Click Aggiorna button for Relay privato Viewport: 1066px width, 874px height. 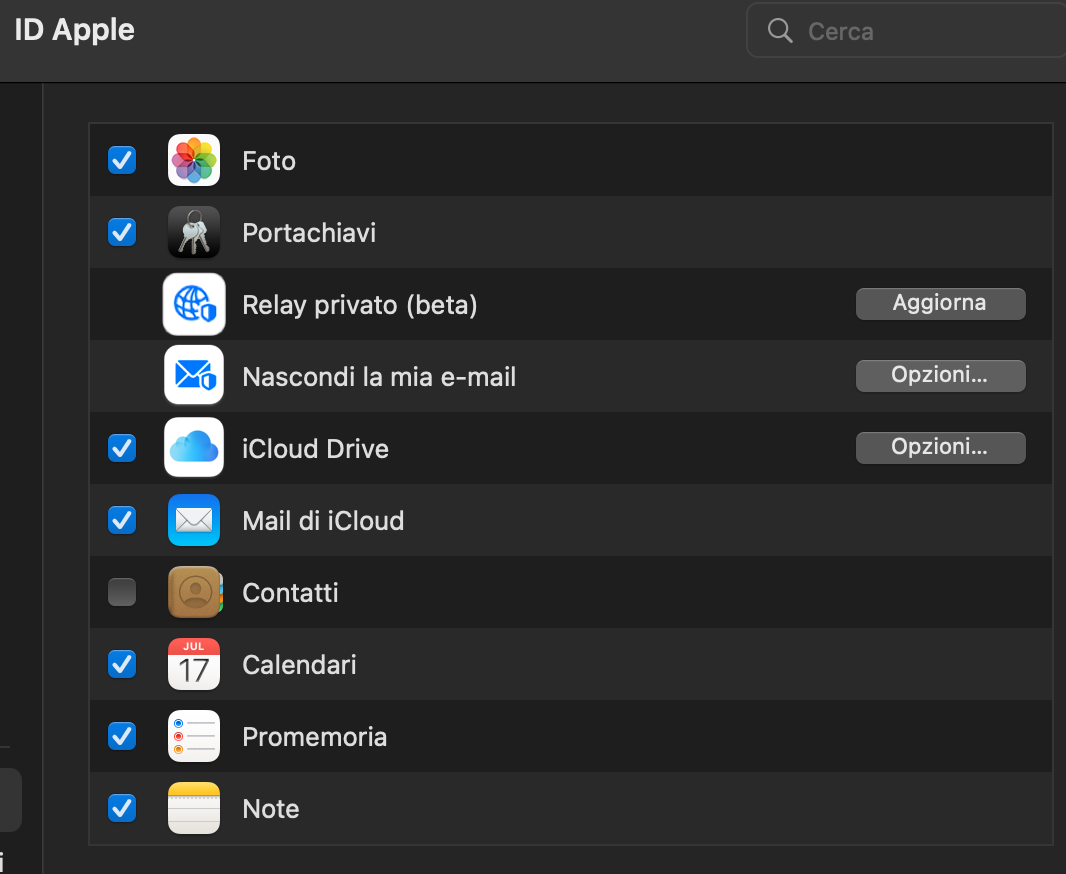pyautogui.click(x=940, y=304)
